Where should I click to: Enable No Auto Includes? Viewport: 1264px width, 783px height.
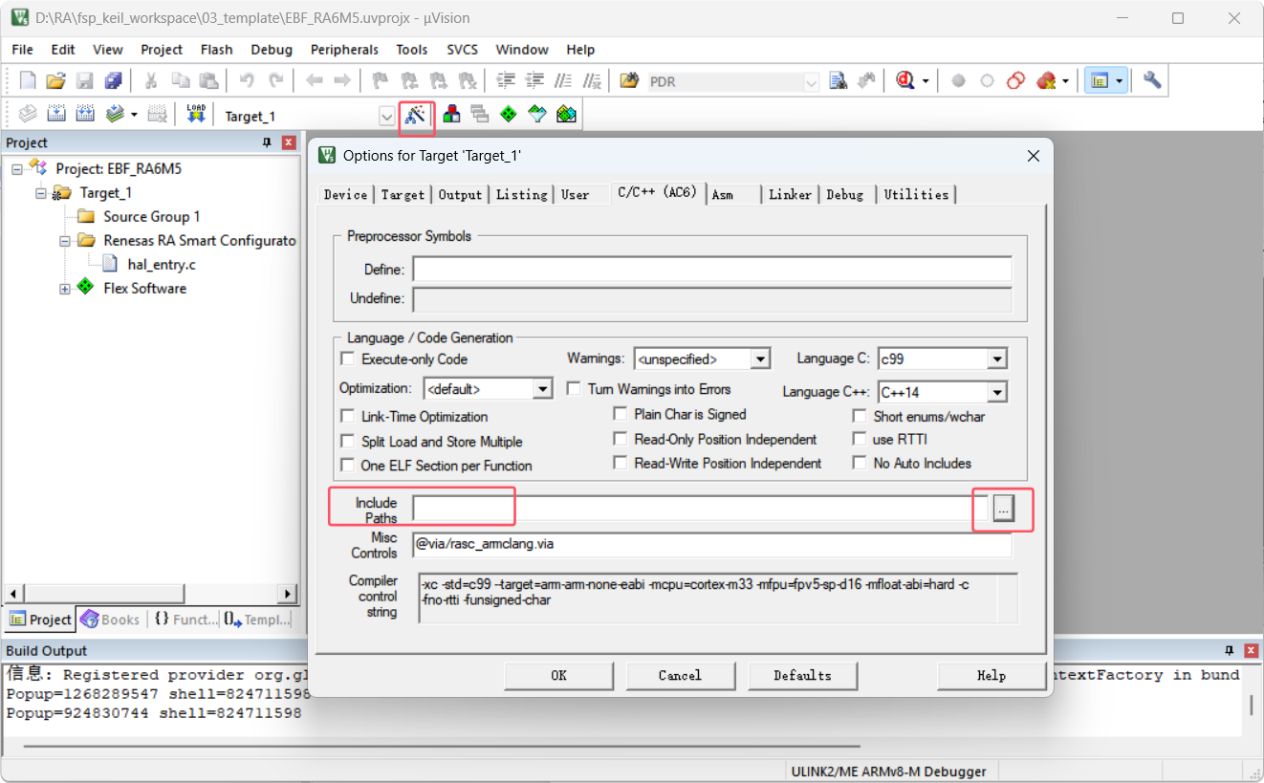[x=859, y=463]
